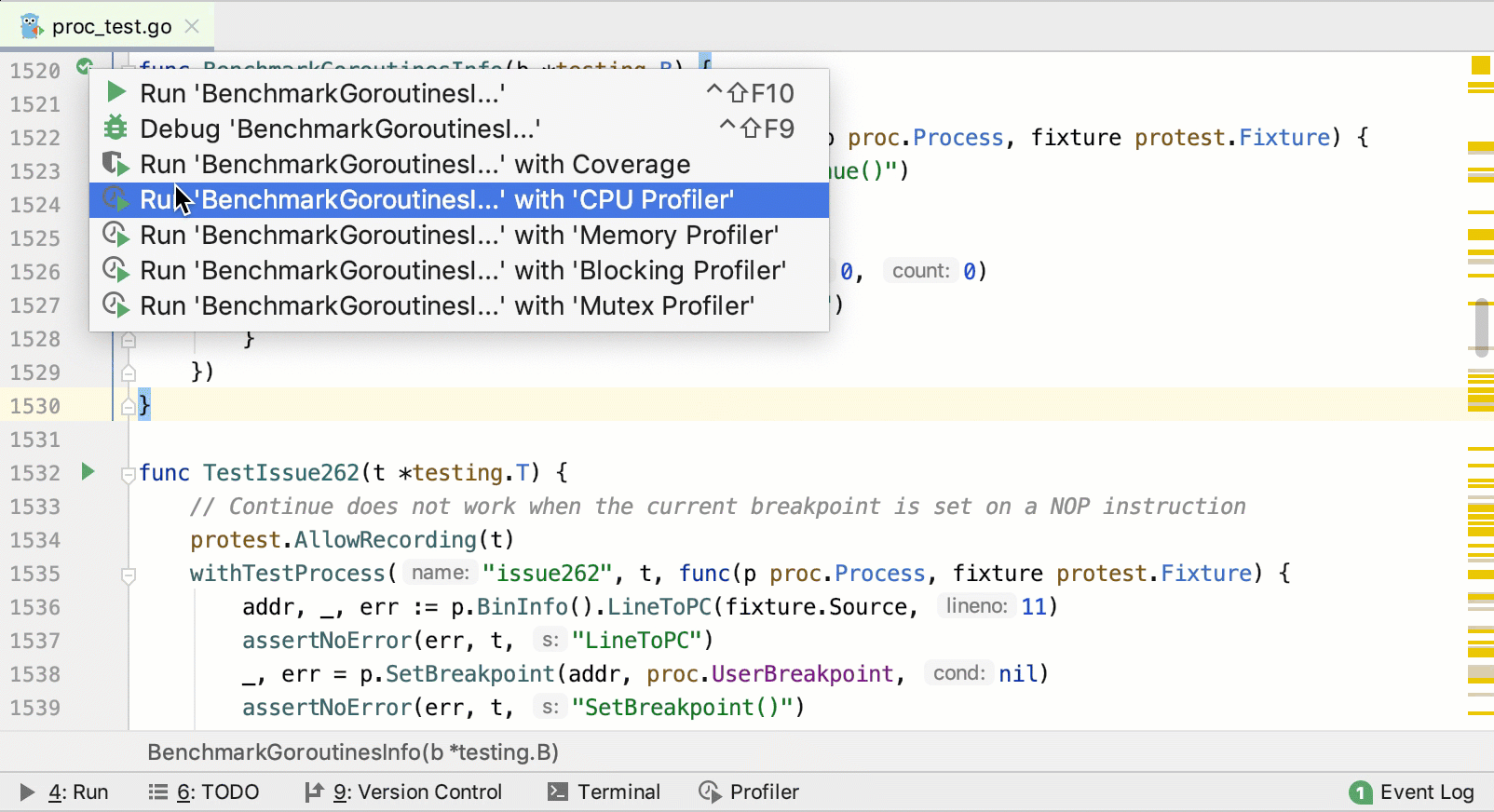Collapse the withTestProcess block on line 1535
The image size is (1494, 812).
(x=129, y=575)
